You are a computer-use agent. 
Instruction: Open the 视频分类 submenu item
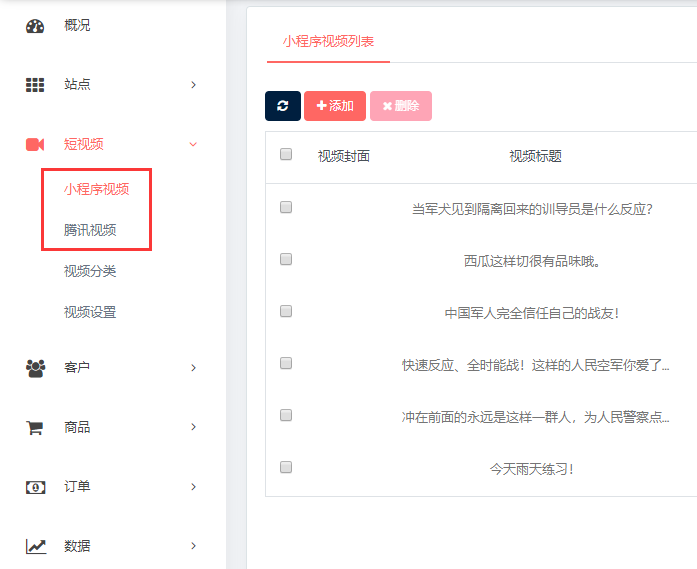point(90,271)
